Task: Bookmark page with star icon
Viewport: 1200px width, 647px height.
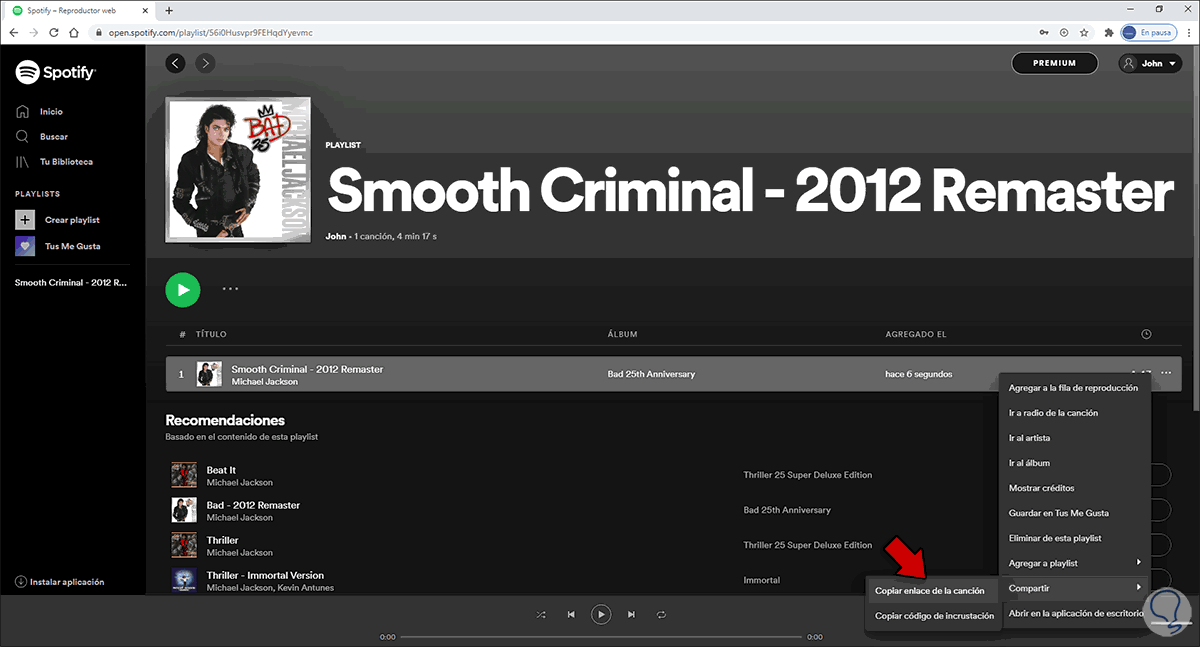Action: (x=1084, y=32)
